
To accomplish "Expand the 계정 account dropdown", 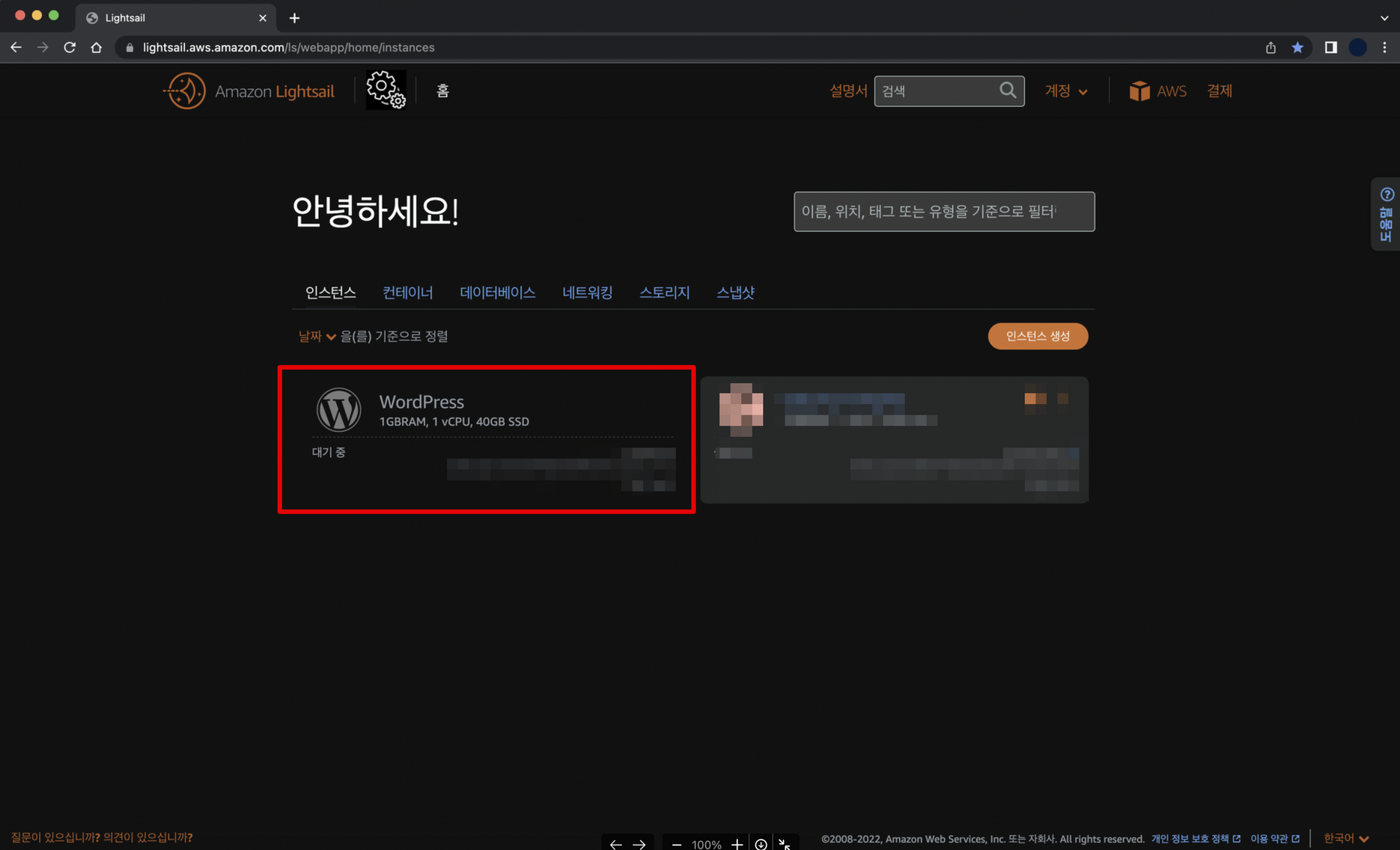I will pyautogui.click(x=1066, y=91).
